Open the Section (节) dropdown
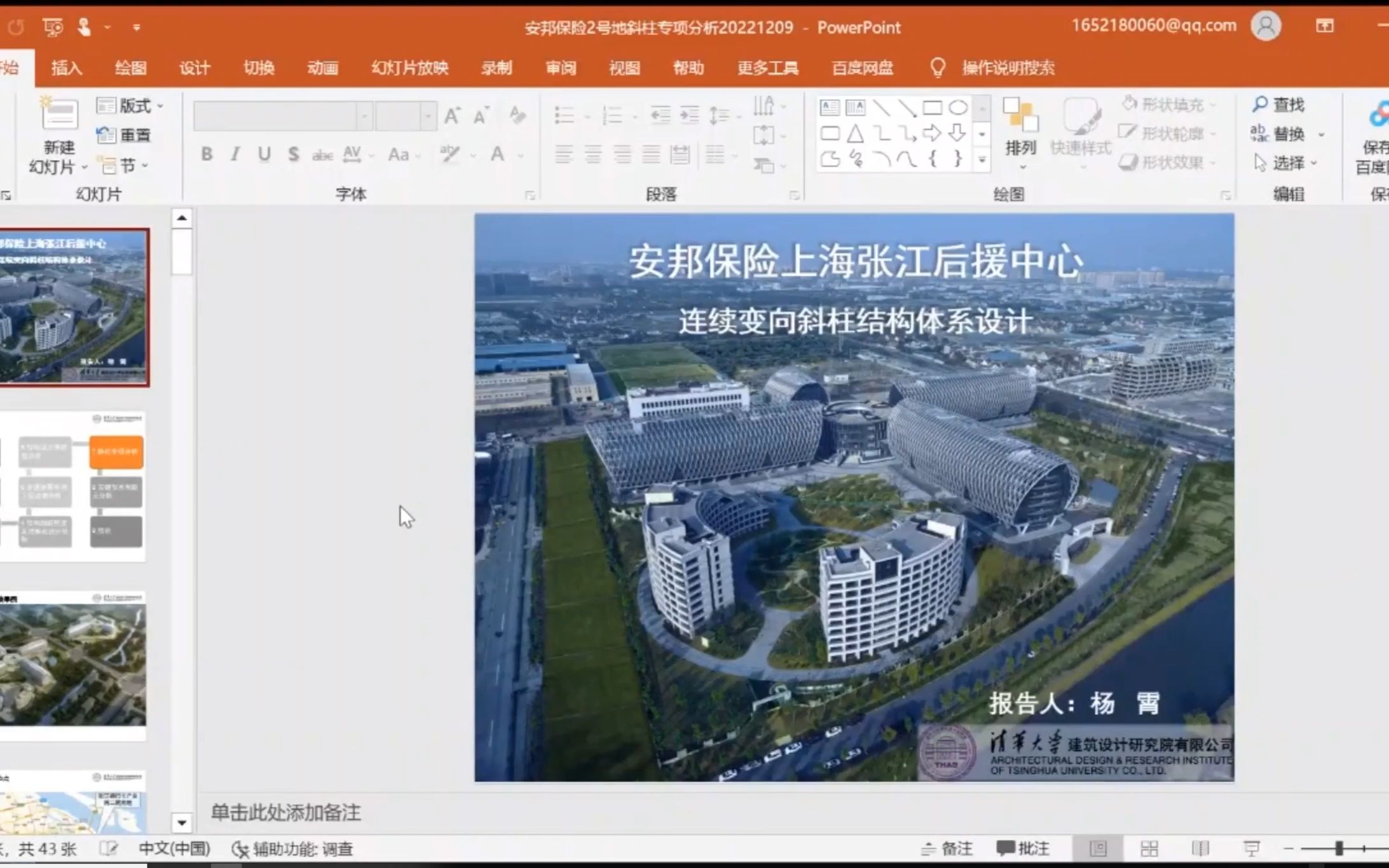 123,165
